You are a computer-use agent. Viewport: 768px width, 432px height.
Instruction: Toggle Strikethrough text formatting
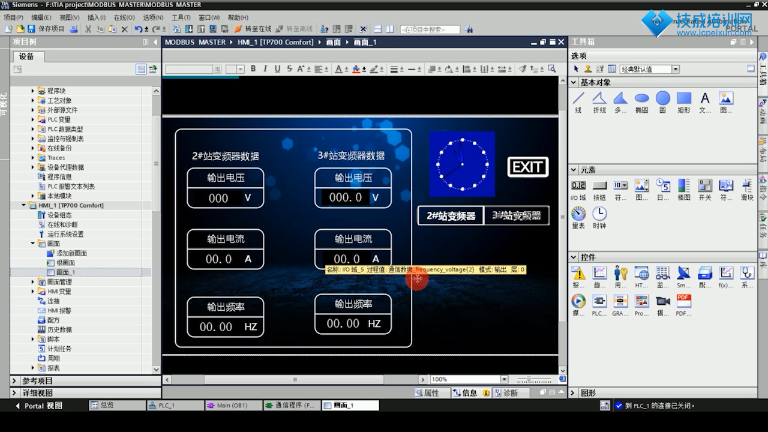[289, 69]
